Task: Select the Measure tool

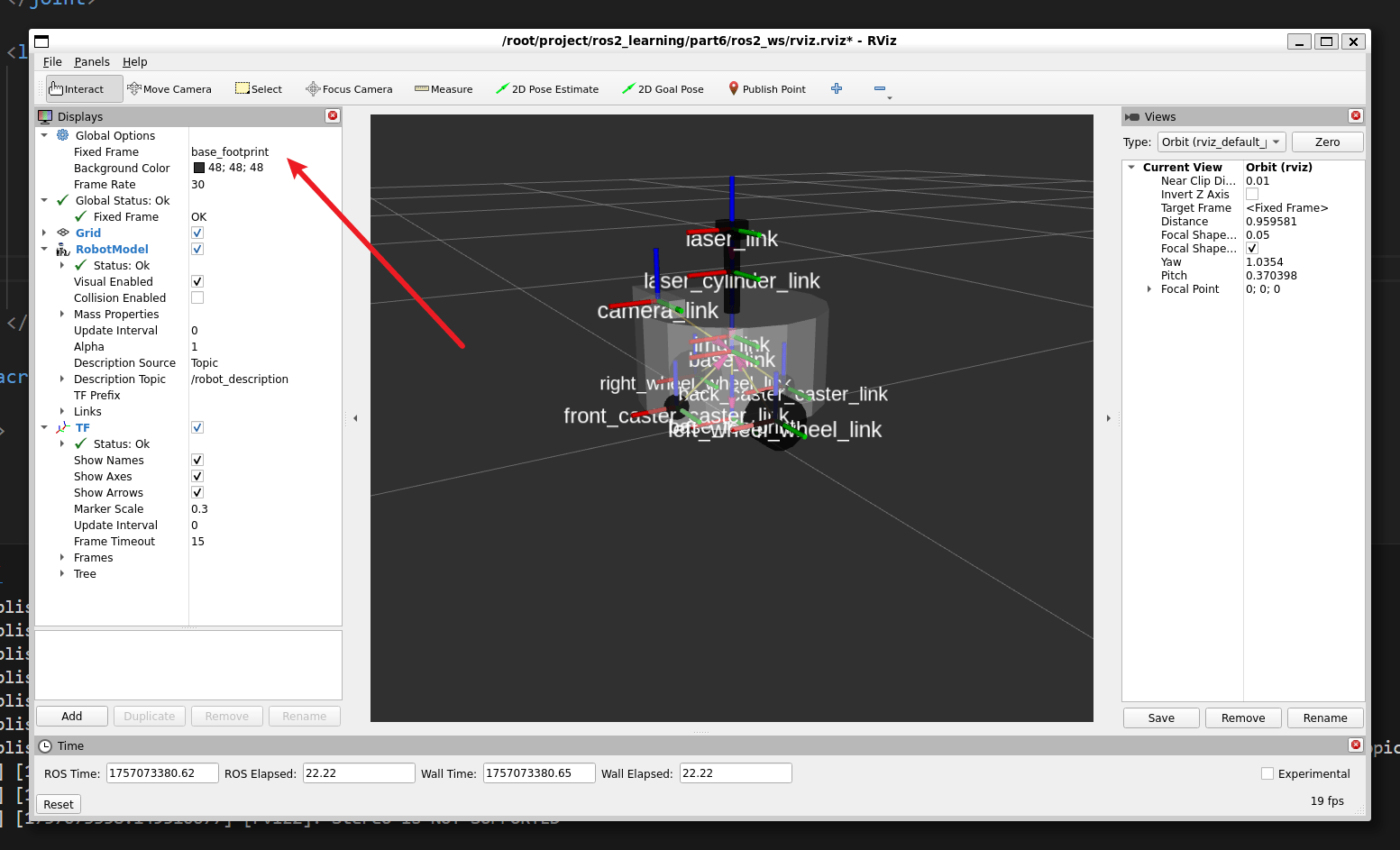Action: (444, 89)
